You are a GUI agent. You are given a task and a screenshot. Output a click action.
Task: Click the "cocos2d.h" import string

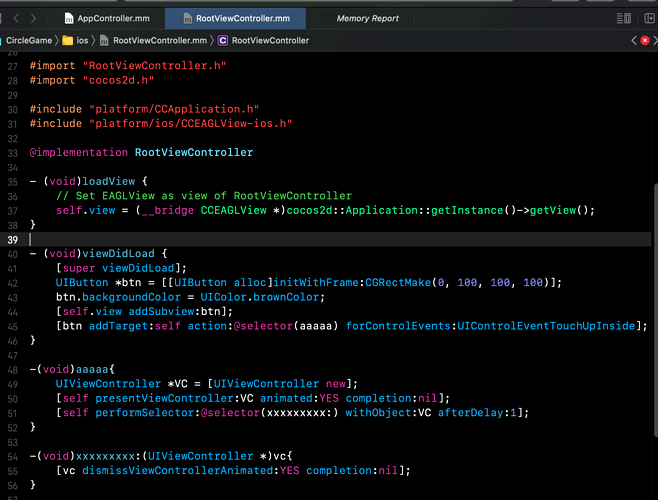click(x=118, y=80)
